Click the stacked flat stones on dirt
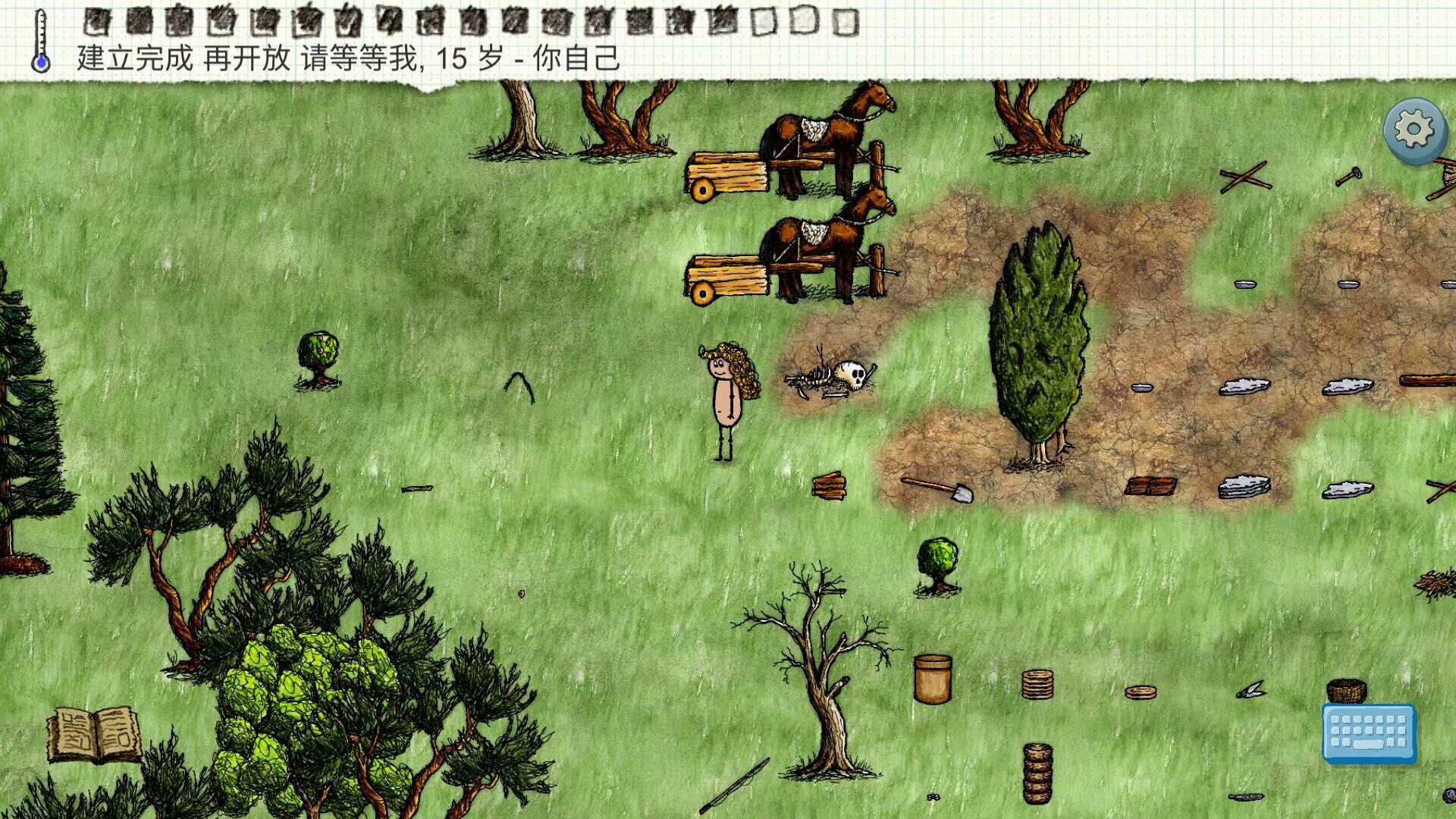Image resolution: width=1456 pixels, height=819 pixels. [x=1244, y=486]
